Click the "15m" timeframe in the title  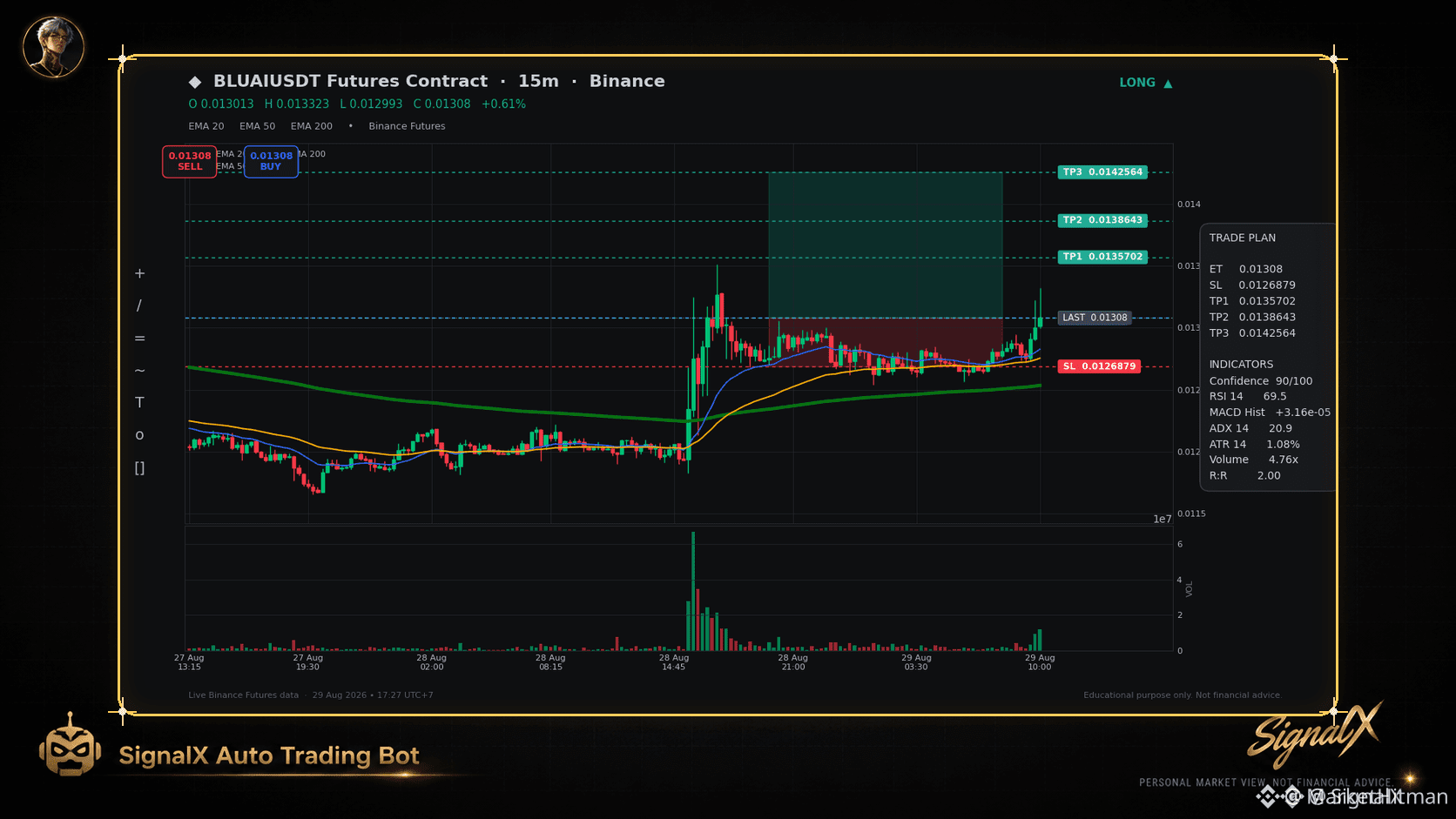pos(538,81)
